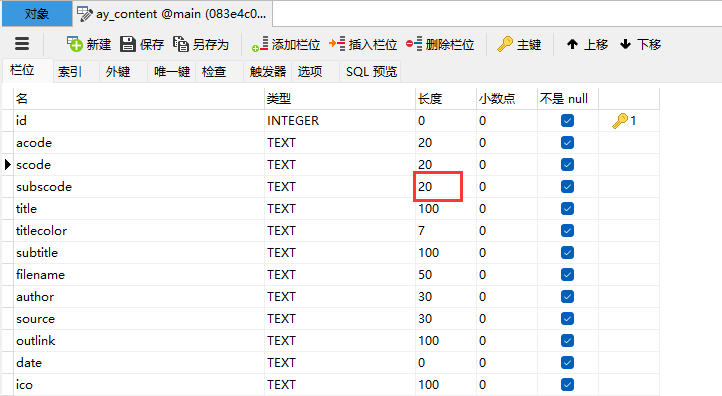Switch to the 对象 objects tab

37,14
